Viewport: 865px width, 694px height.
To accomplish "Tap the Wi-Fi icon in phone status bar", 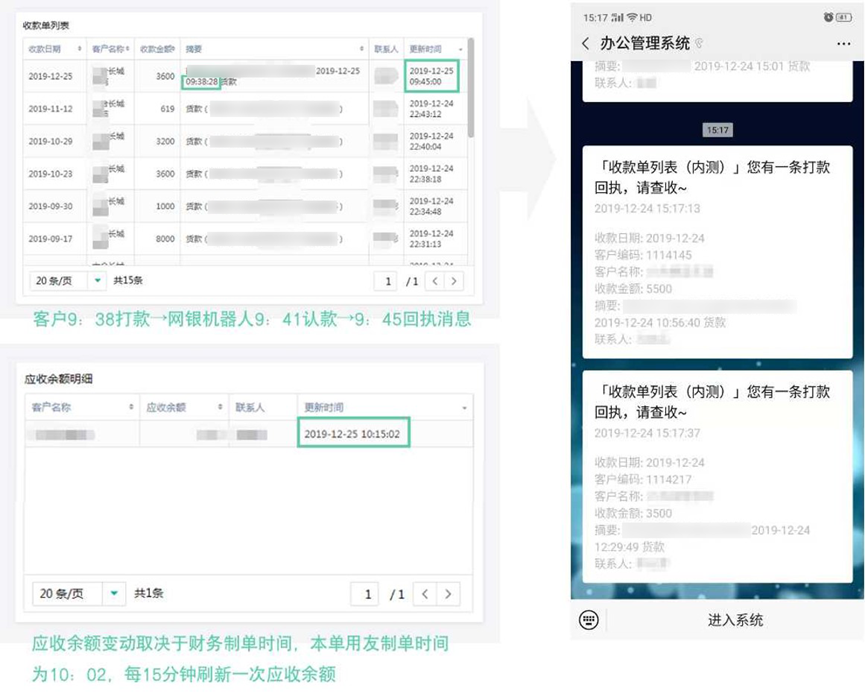I will [x=632, y=18].
